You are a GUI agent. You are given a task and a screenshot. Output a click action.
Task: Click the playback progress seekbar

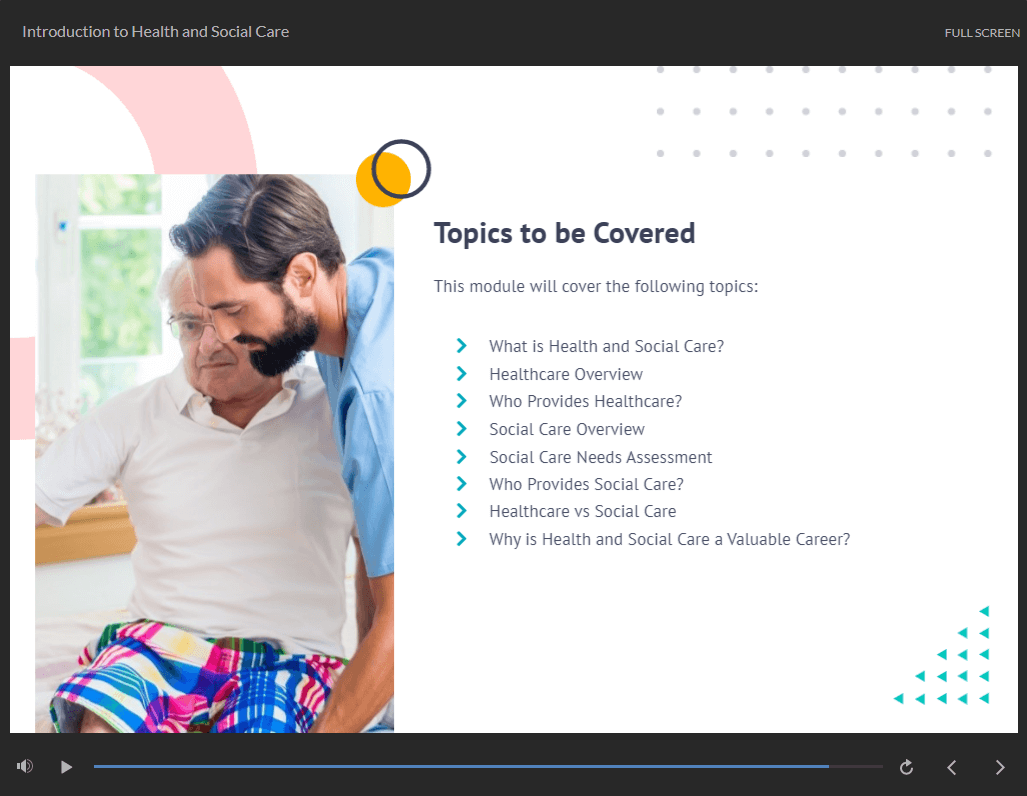point(460,766)
